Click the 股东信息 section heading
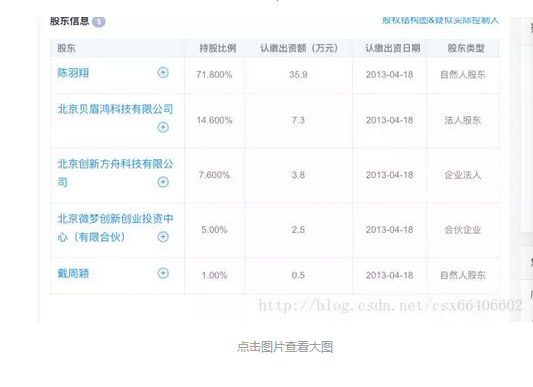The image size is (533, 387). point(69,21)
